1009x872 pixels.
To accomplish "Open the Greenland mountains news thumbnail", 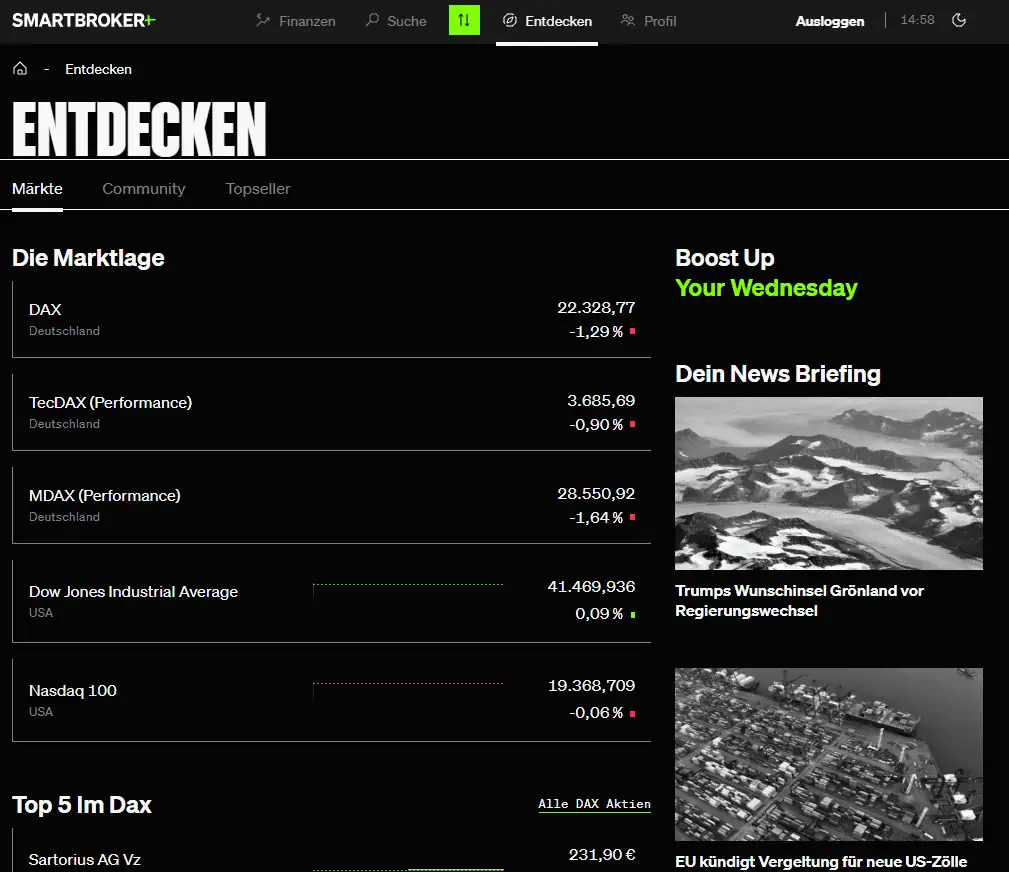I will tap(829, 483).
